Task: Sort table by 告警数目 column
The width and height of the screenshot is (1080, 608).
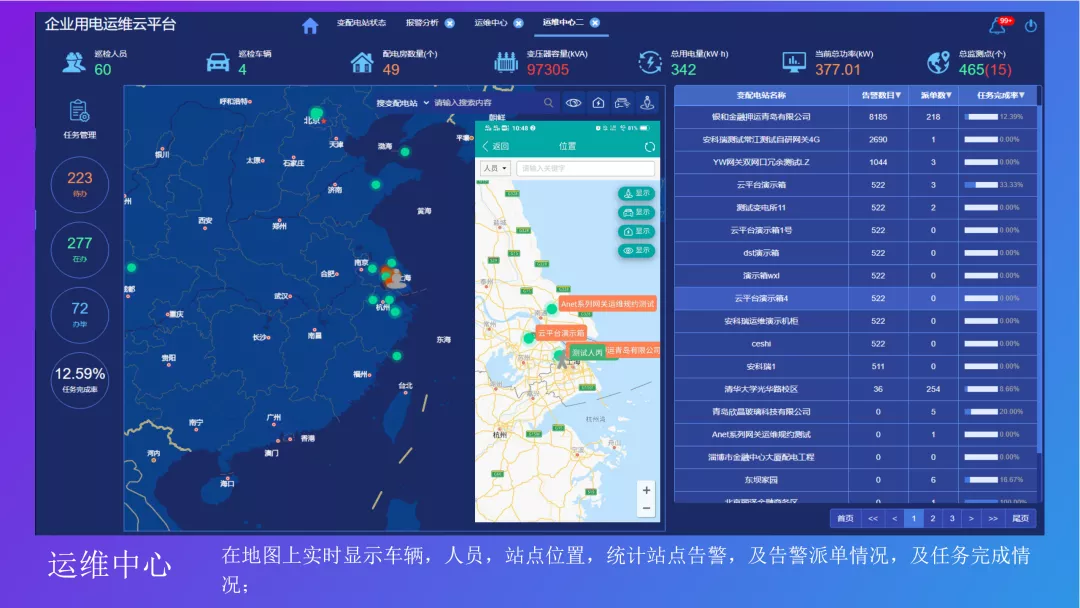Action: pyautogui.click(x=881, y=95)
